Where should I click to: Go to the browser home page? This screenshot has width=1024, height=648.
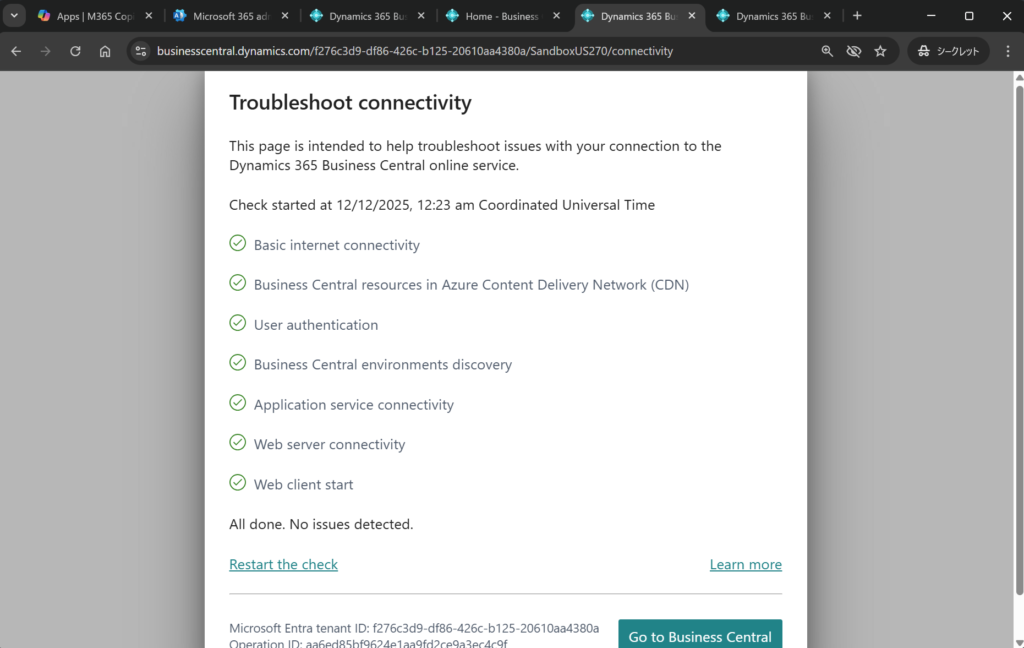[x=105, y=51]
